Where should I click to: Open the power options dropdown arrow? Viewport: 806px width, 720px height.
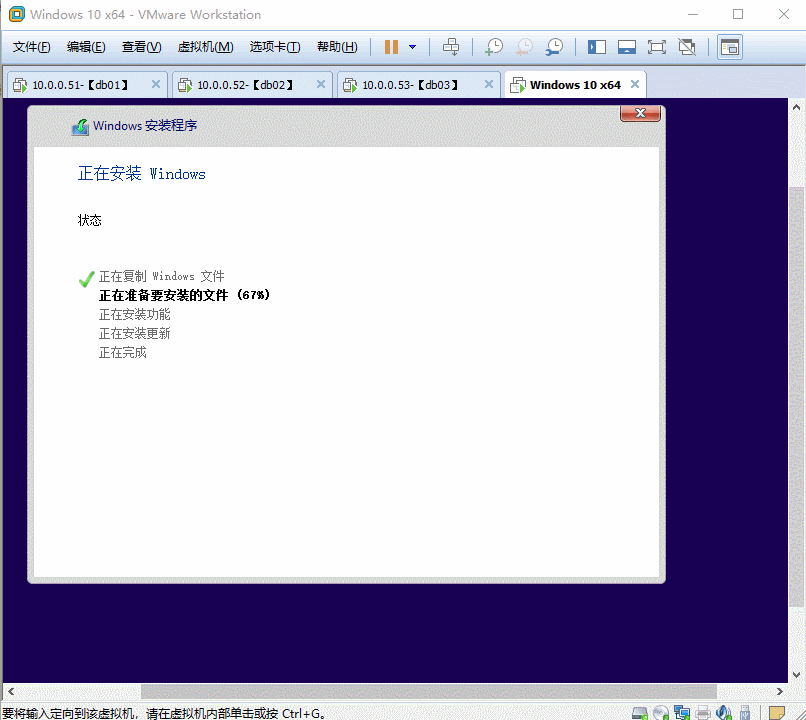[412, 47]
